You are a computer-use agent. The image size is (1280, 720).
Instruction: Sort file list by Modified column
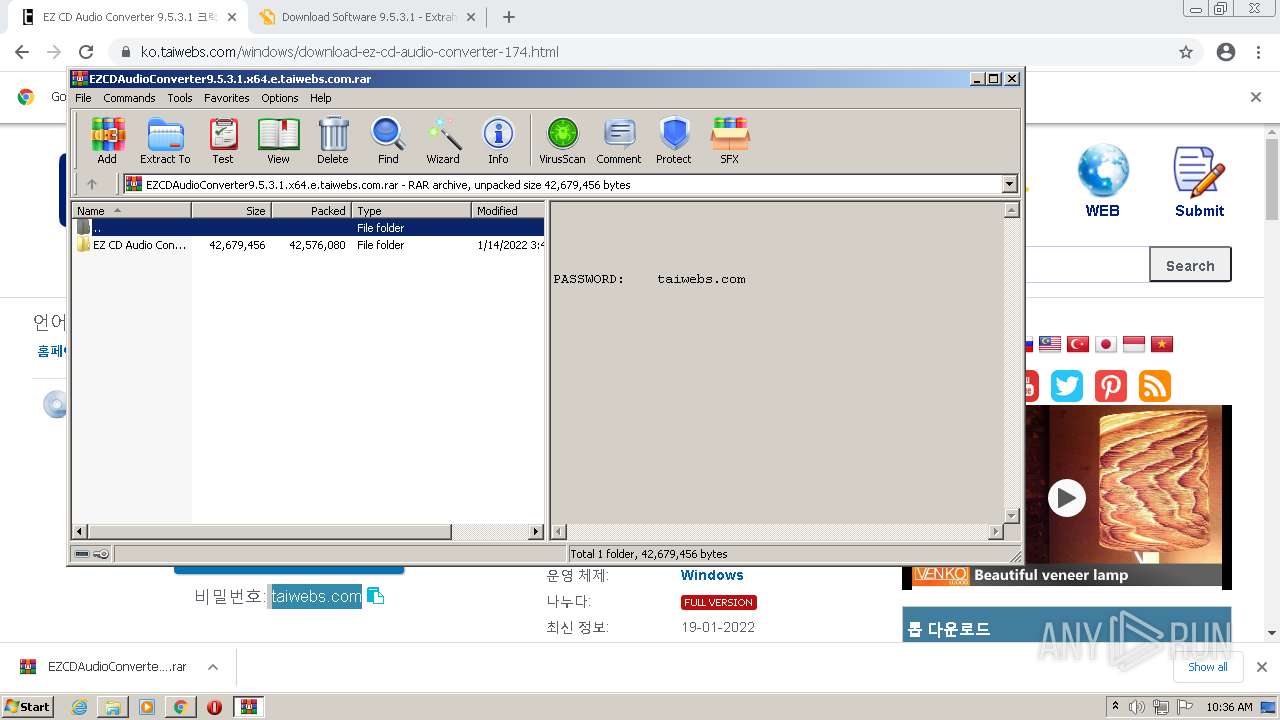point(508,210)
